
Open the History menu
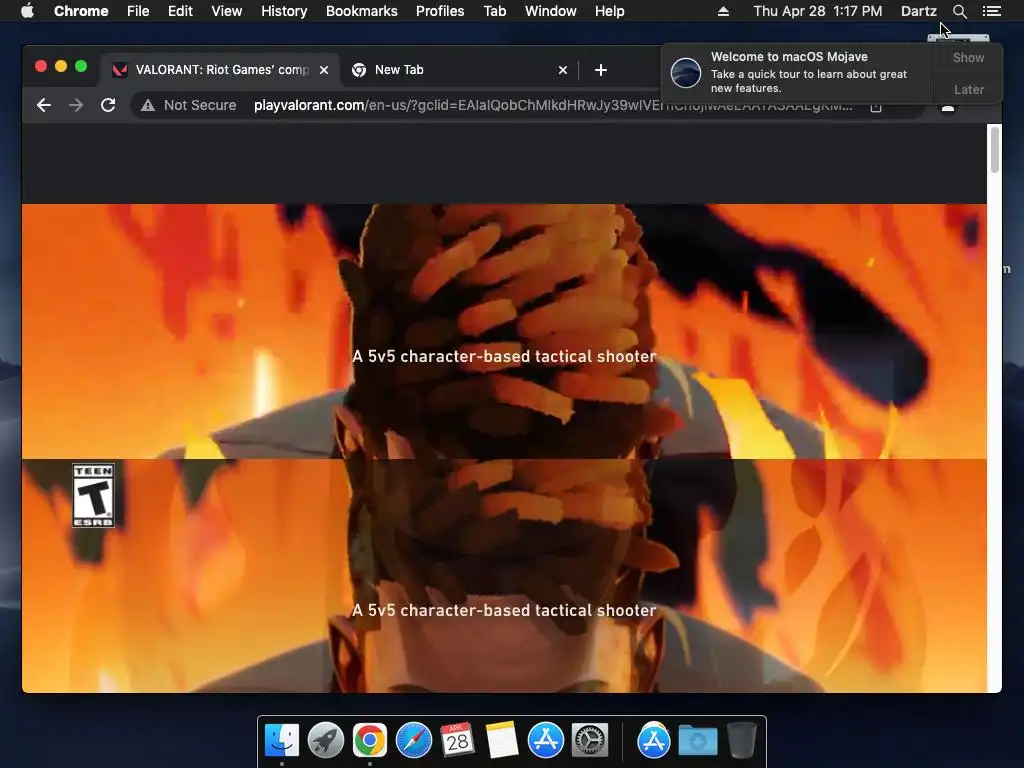pyautogui.click(x=284, y=11)
